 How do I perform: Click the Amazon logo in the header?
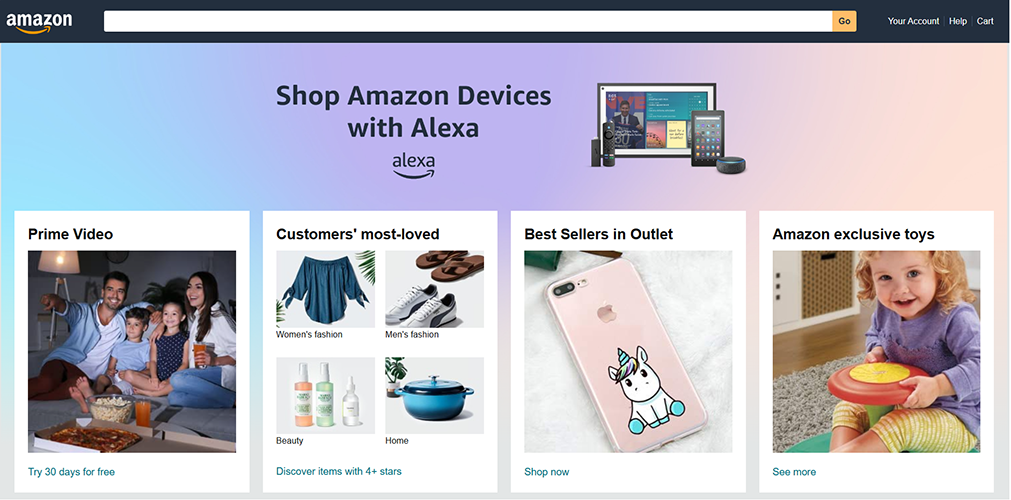point(39,23)
